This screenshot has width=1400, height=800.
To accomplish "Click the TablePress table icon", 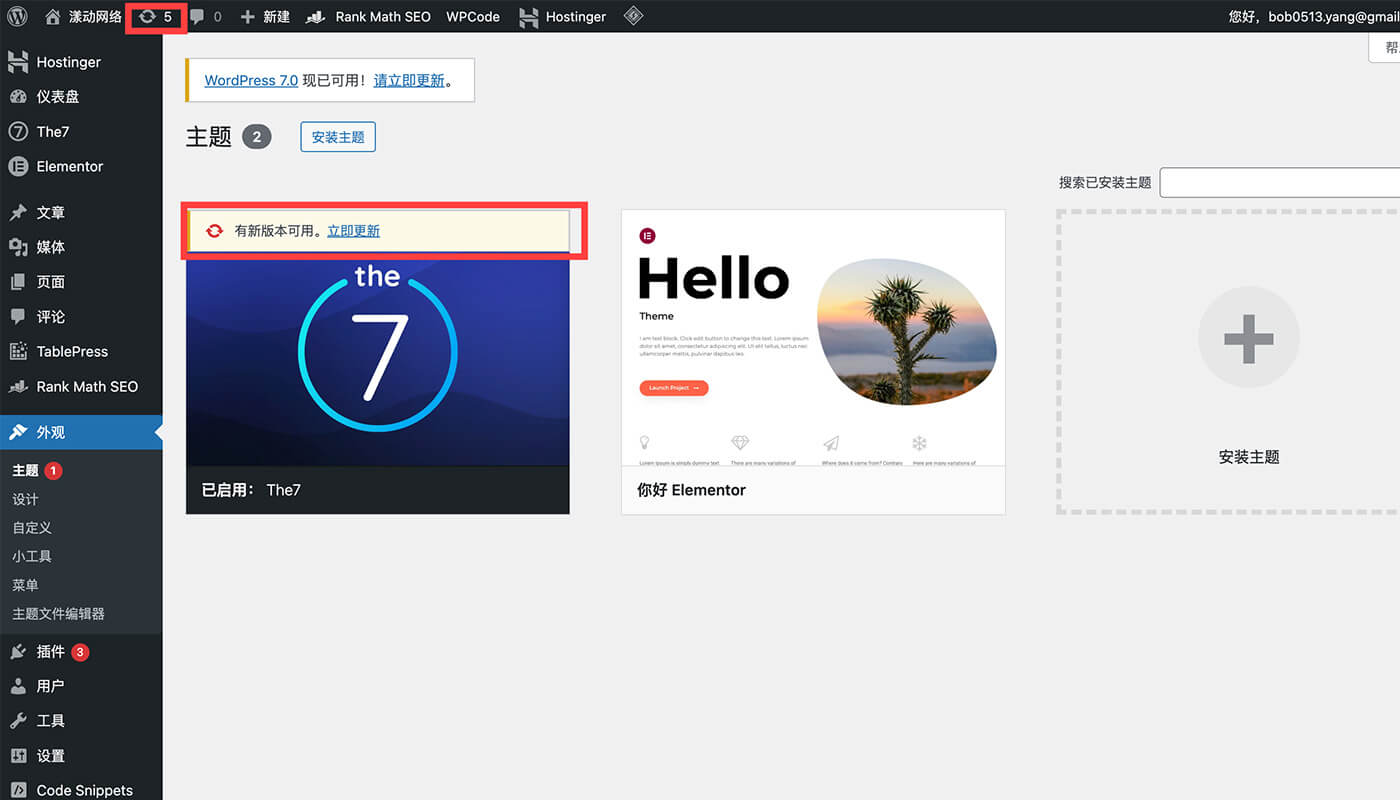I will [x=18, y=352].
